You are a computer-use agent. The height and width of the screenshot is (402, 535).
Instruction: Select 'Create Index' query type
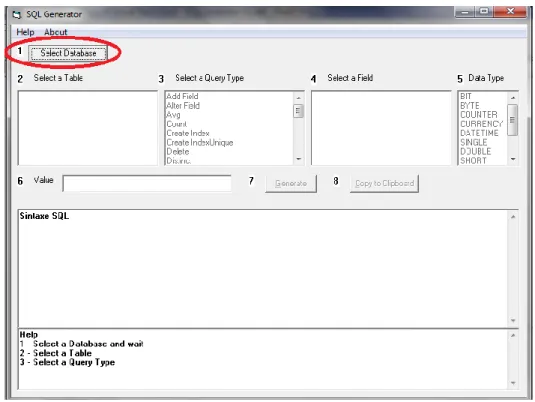click(188, 133)
